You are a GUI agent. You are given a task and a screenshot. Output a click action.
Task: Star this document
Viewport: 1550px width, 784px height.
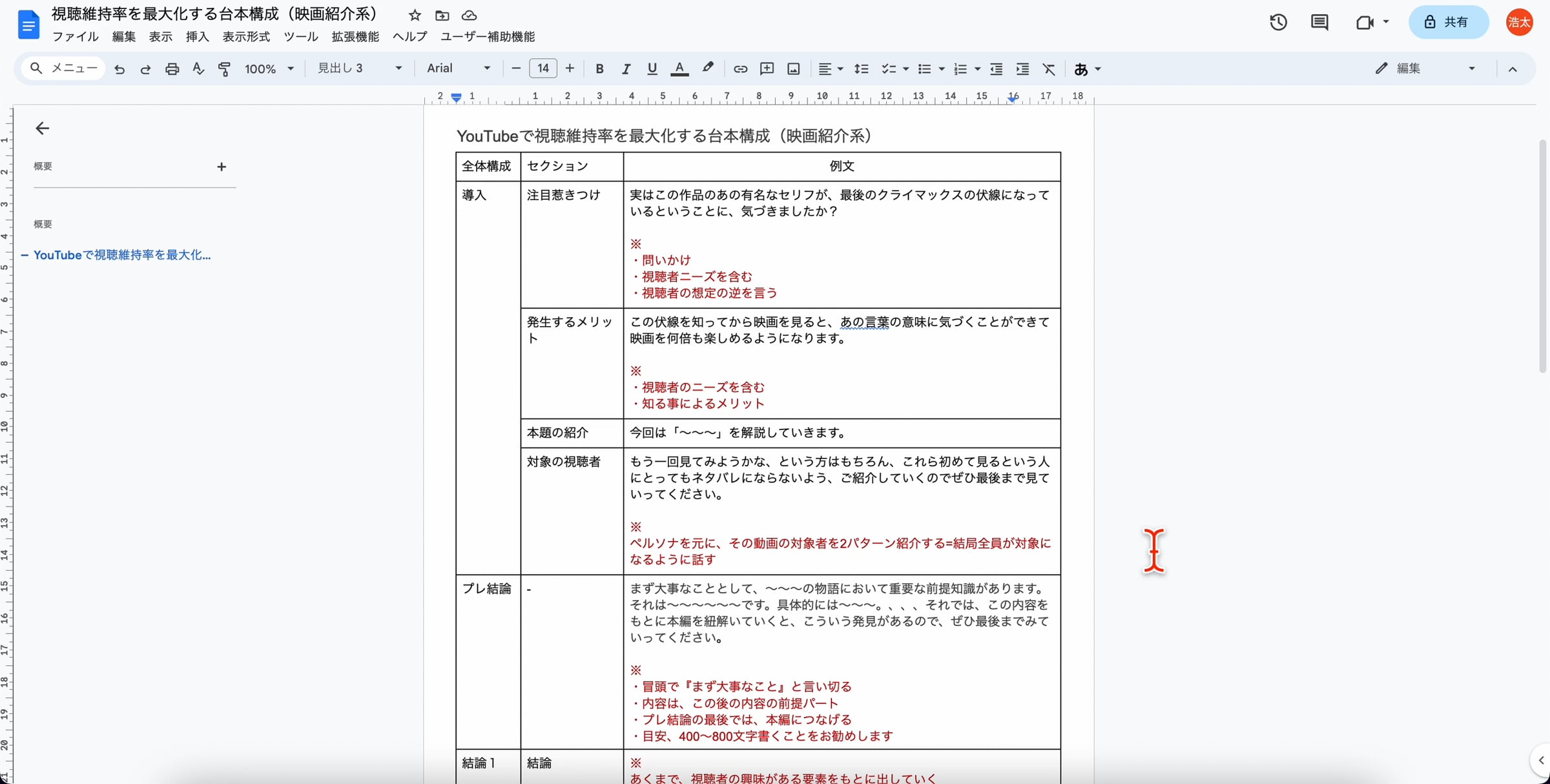click(x=415, y=15)
